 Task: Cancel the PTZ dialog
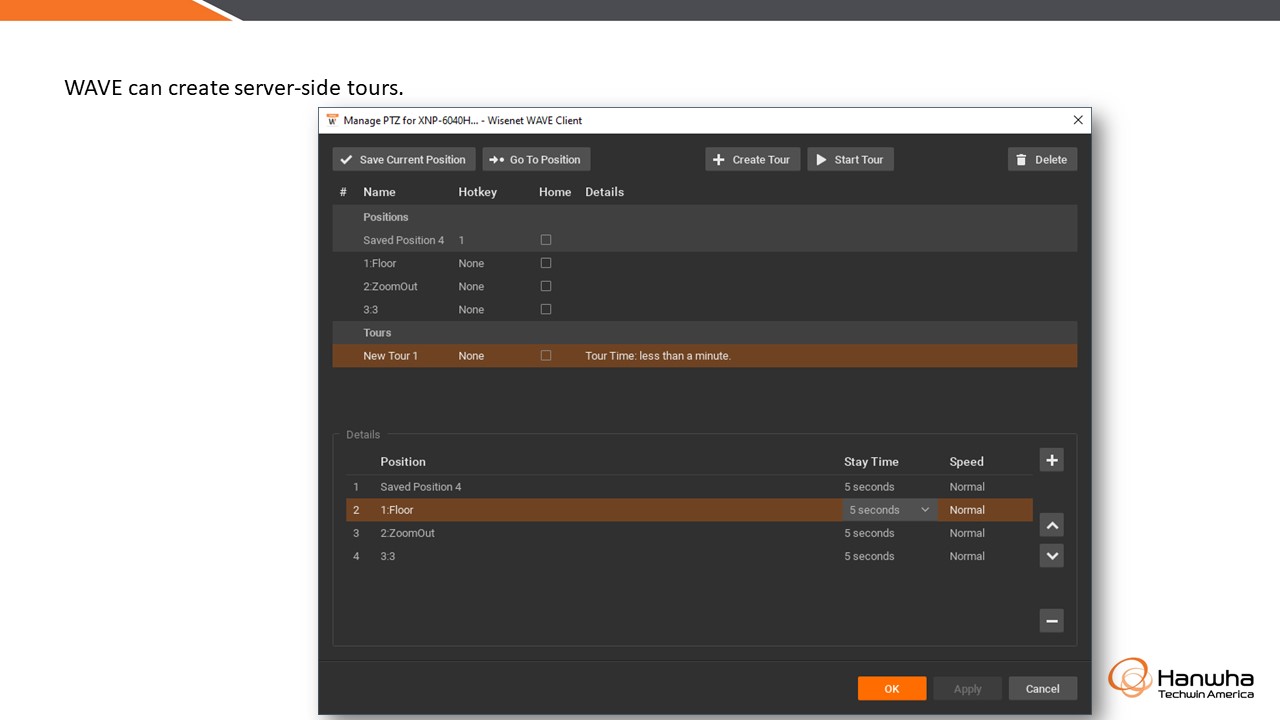coord(1043,688)
